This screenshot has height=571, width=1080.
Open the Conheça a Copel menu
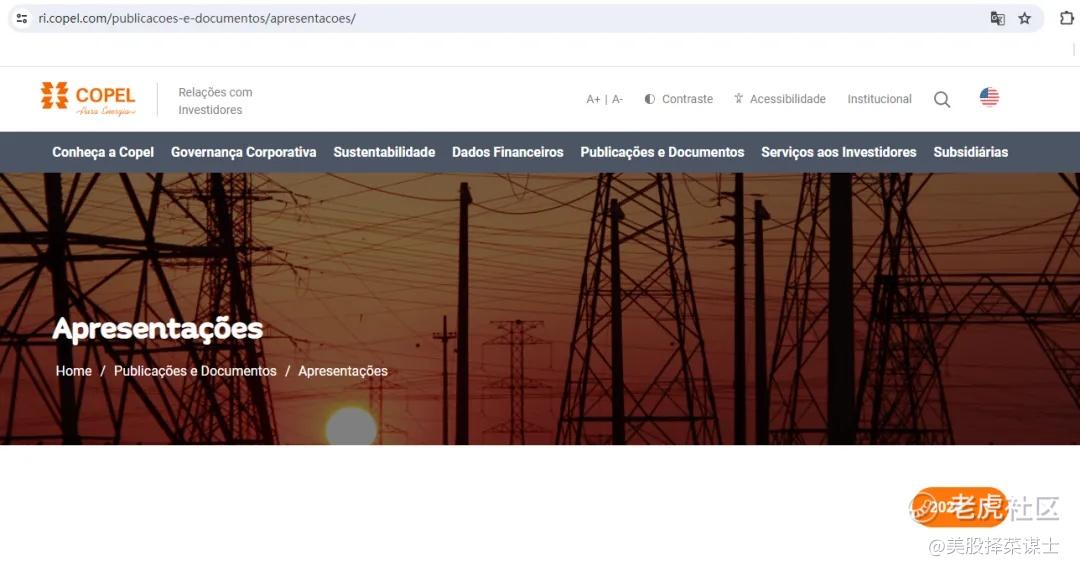103,152
